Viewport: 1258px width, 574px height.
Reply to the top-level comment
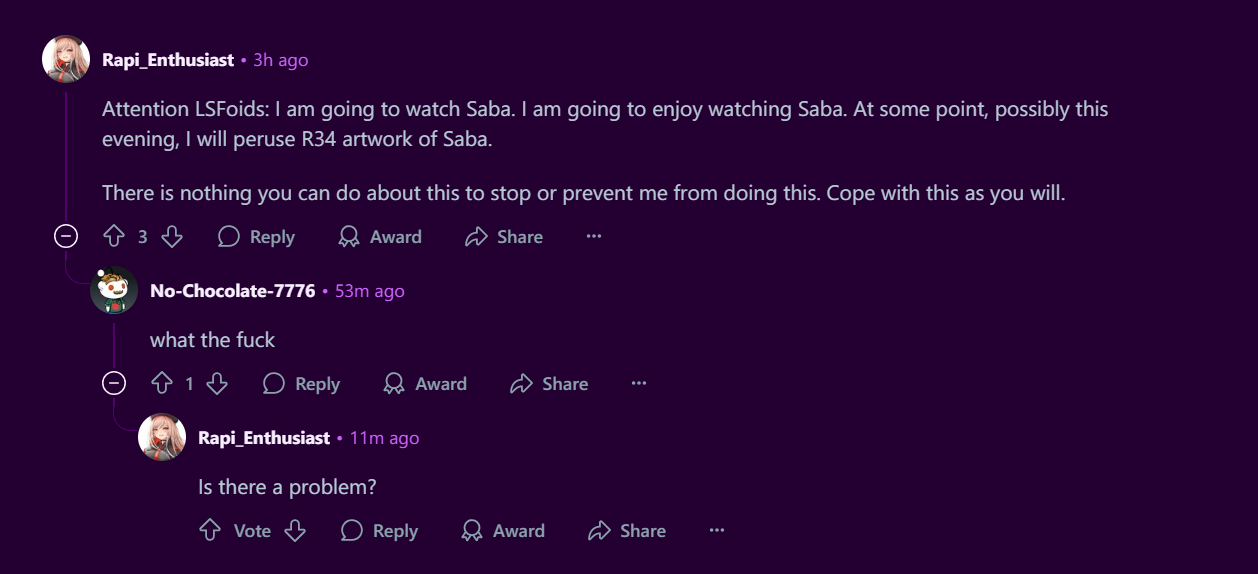257,237
